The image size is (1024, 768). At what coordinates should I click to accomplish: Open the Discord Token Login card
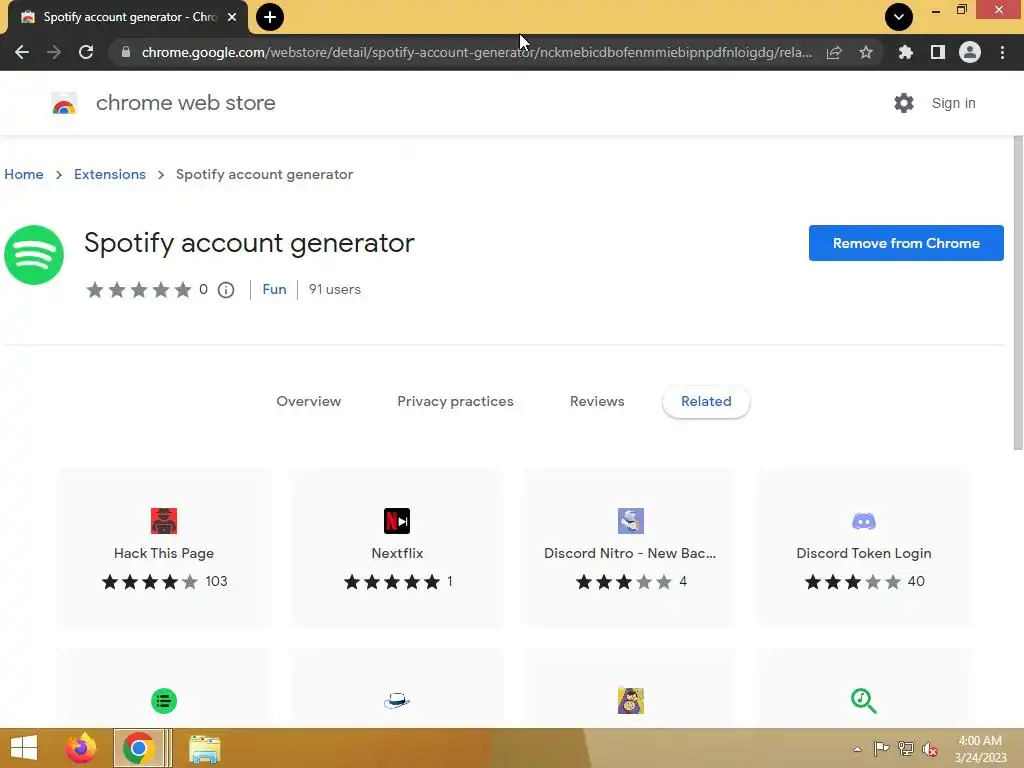point(863,548)
